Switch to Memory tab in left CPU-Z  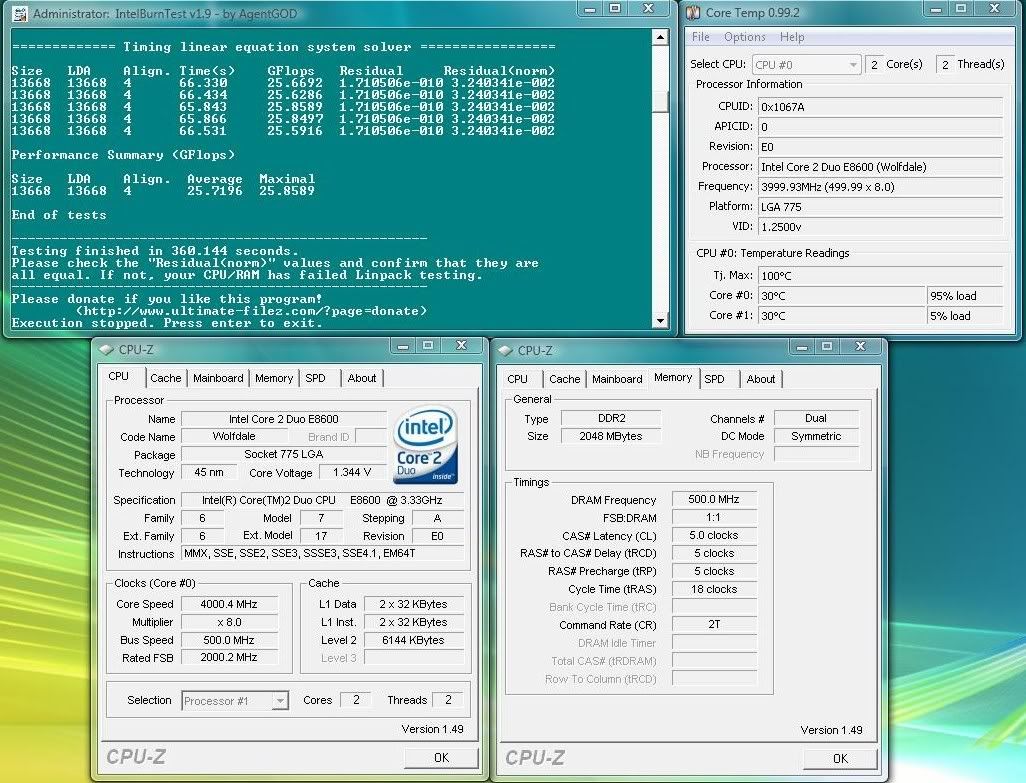[x=274, y=378]
